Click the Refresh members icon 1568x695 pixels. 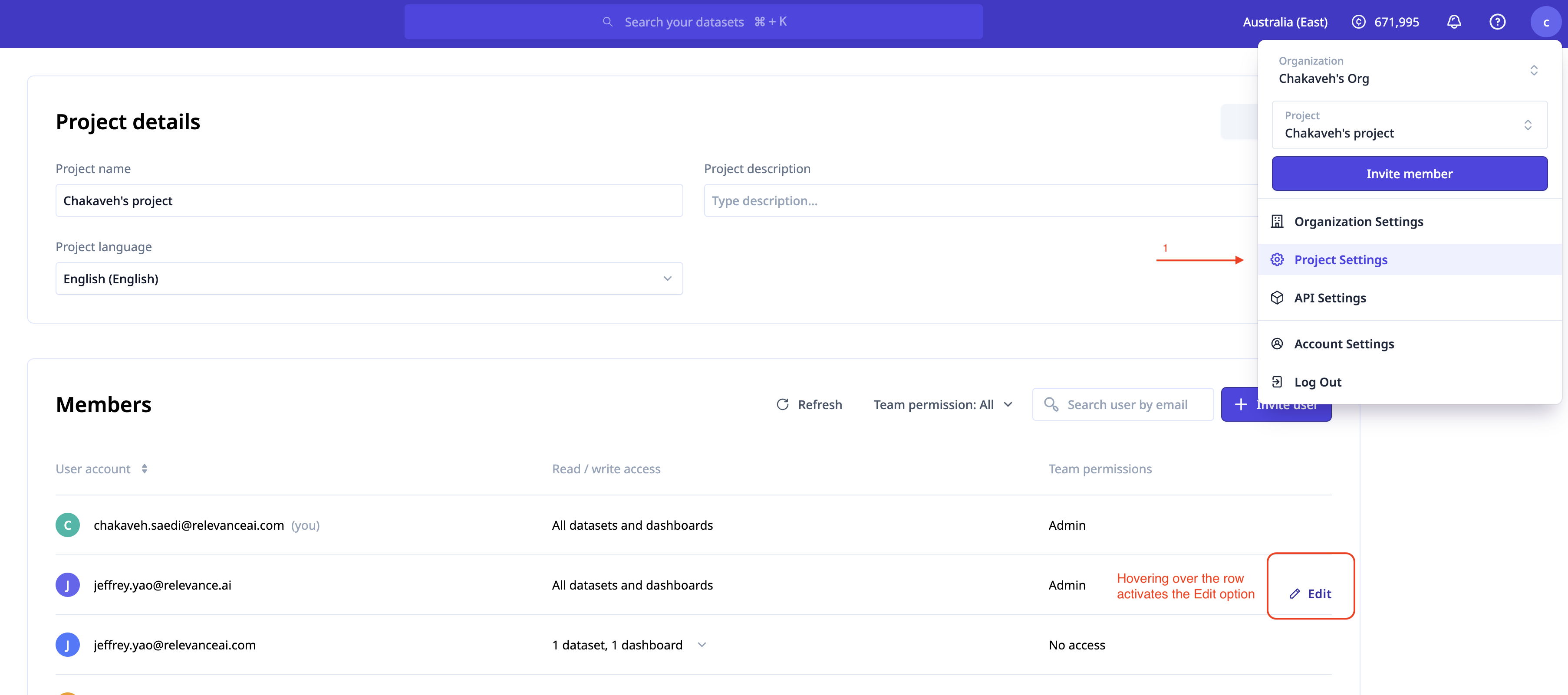[782, 404]
